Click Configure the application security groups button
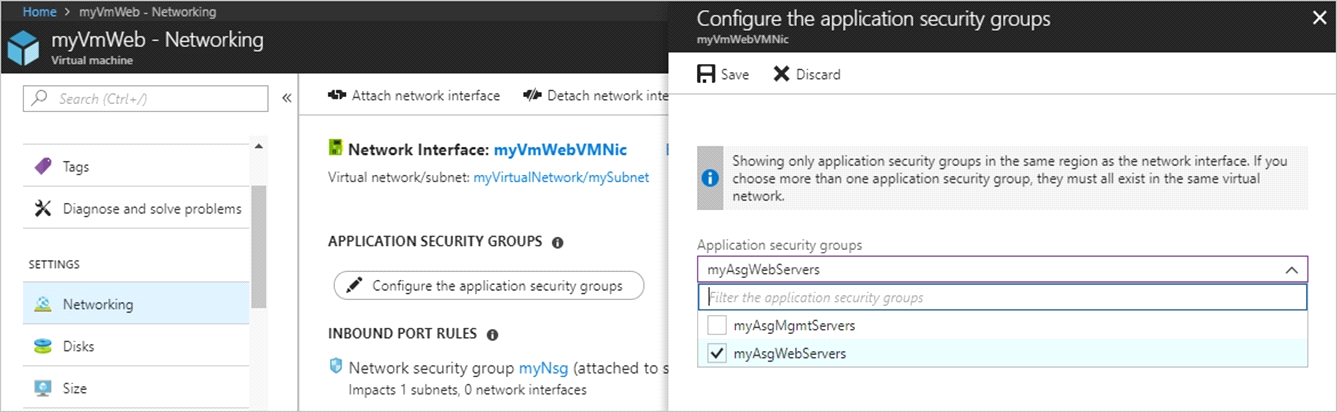 pos(489,285)
